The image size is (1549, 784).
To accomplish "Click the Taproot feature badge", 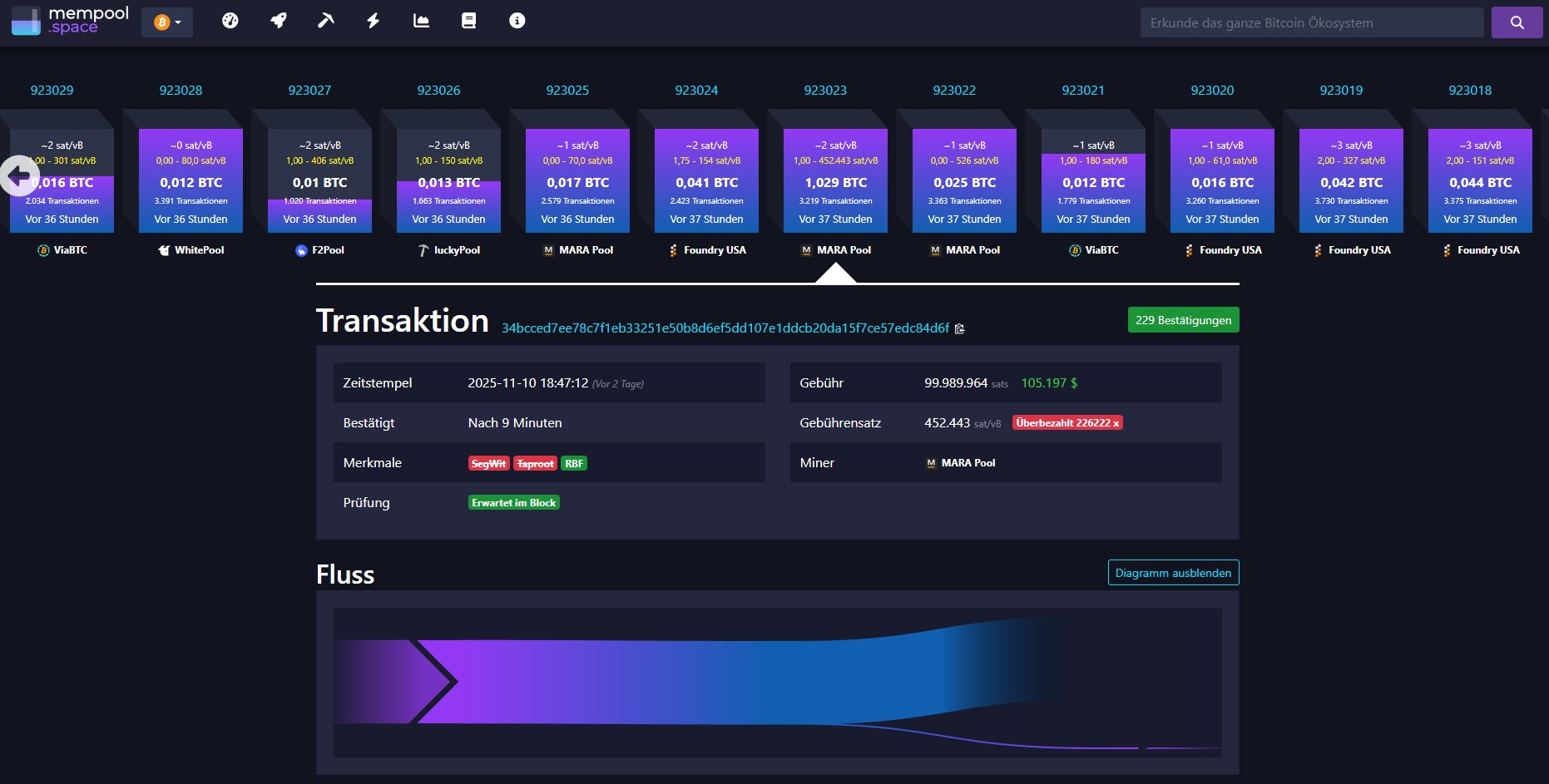I will [x=535, y=464].
